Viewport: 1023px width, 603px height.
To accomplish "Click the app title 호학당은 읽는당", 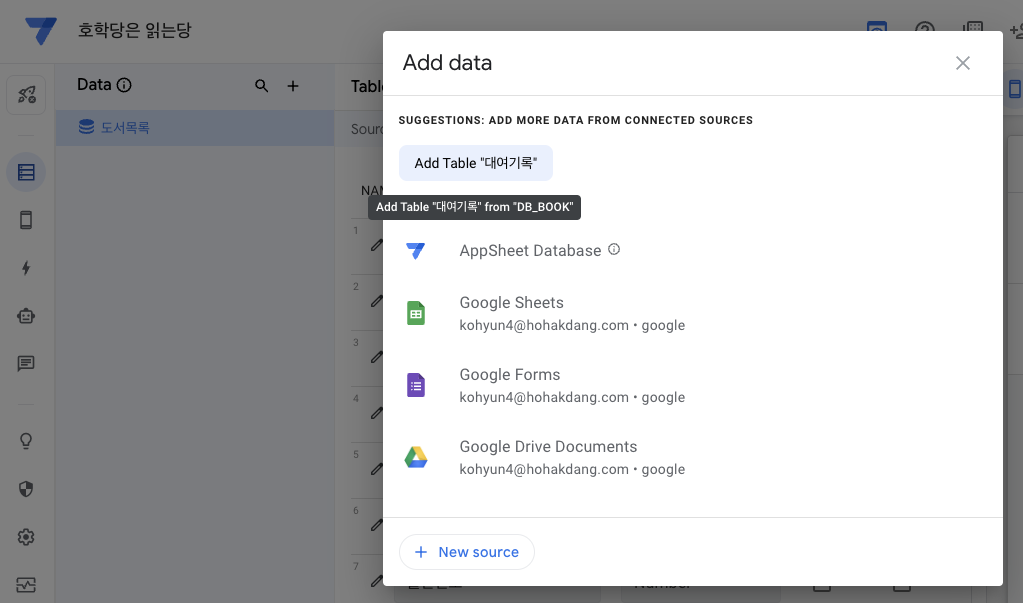I will point(134,30).
